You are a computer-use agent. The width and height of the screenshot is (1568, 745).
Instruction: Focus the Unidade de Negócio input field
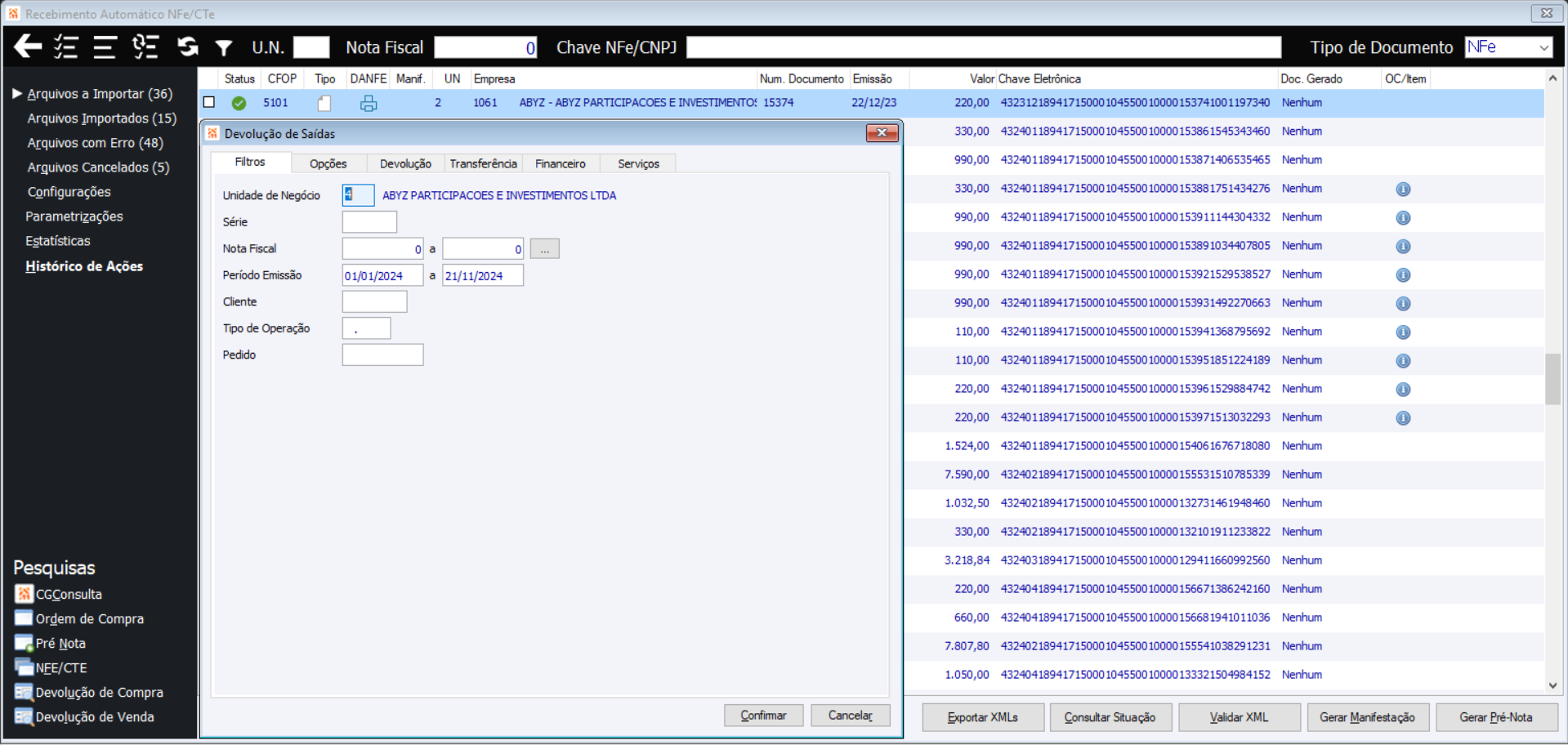358,195
